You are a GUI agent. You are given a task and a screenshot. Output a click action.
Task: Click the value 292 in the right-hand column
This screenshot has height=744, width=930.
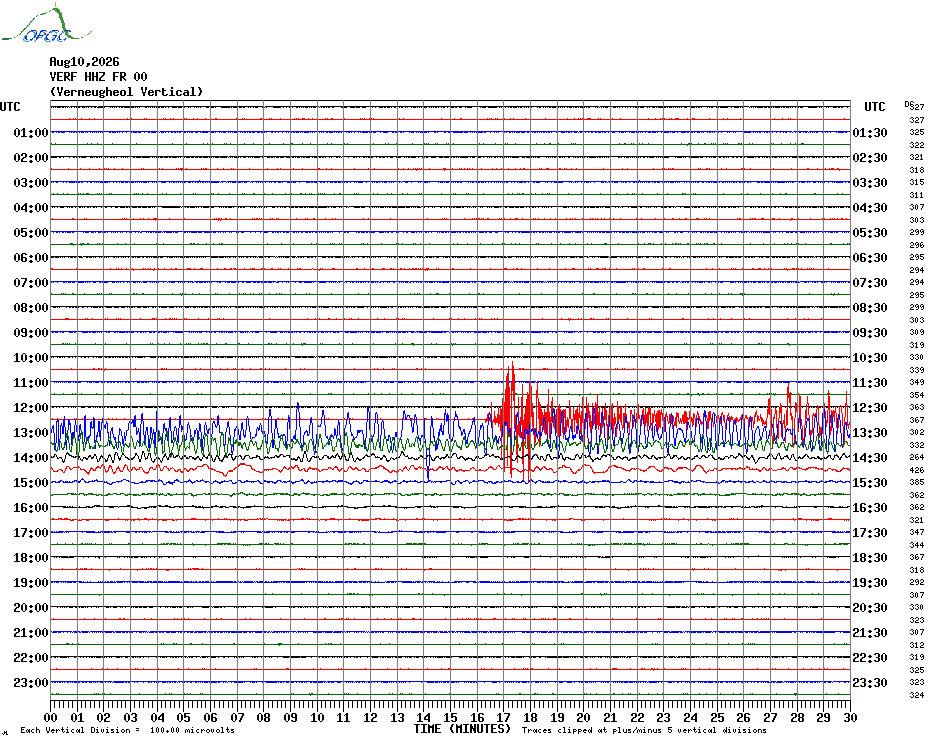coord(916,583)
